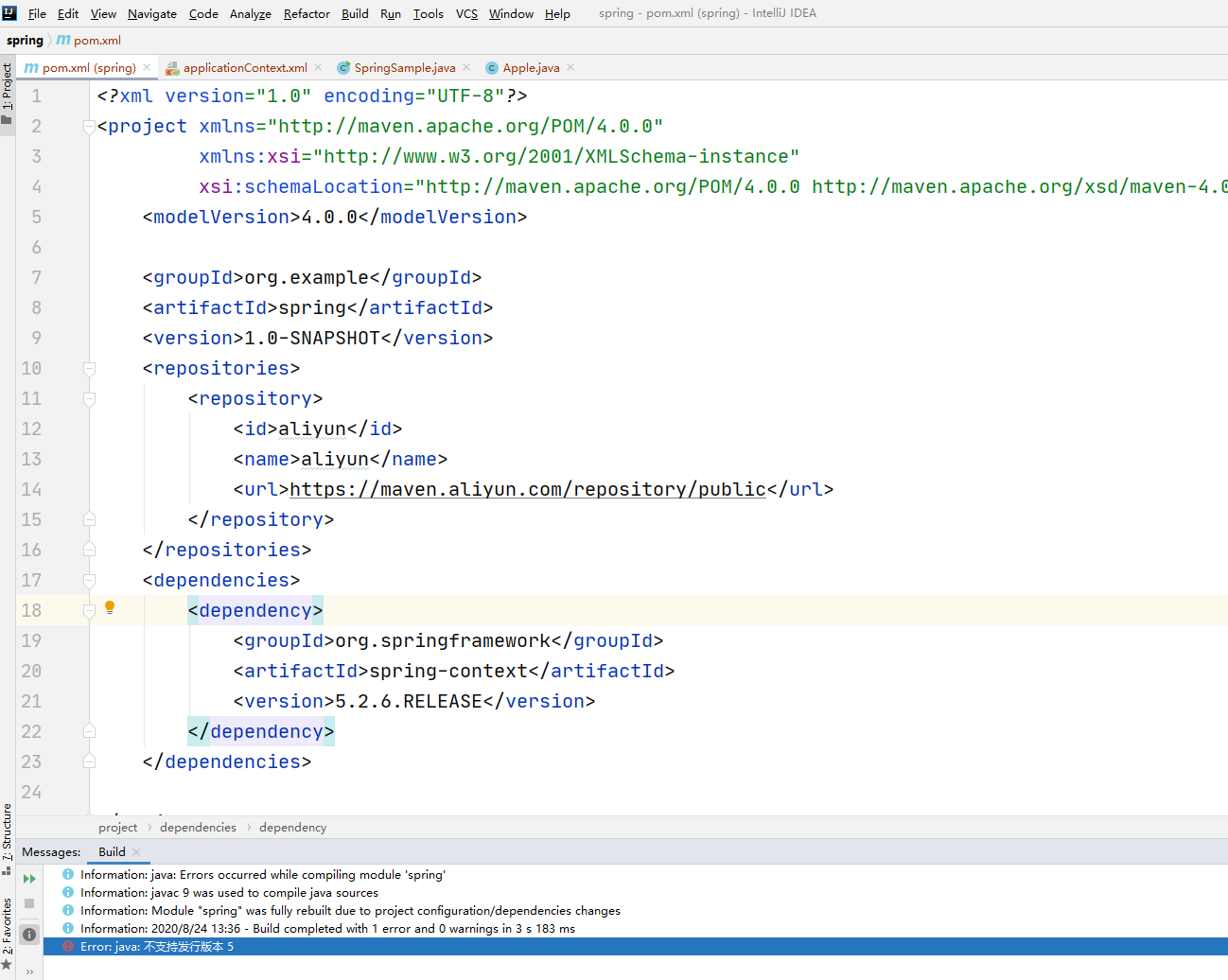Click the red error icon in Messages
The width and height of the screenshot is (1228, 980).
point(68,946)
